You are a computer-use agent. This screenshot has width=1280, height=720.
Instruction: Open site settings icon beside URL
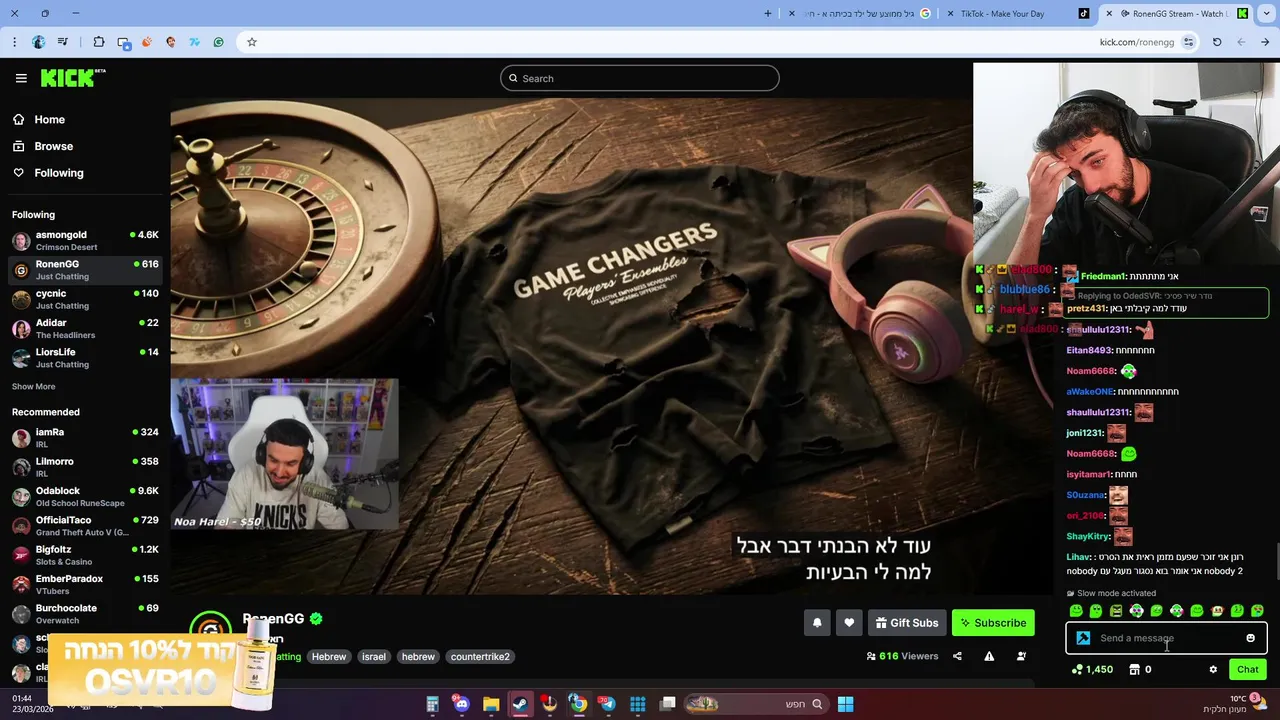coord(1188,42)
